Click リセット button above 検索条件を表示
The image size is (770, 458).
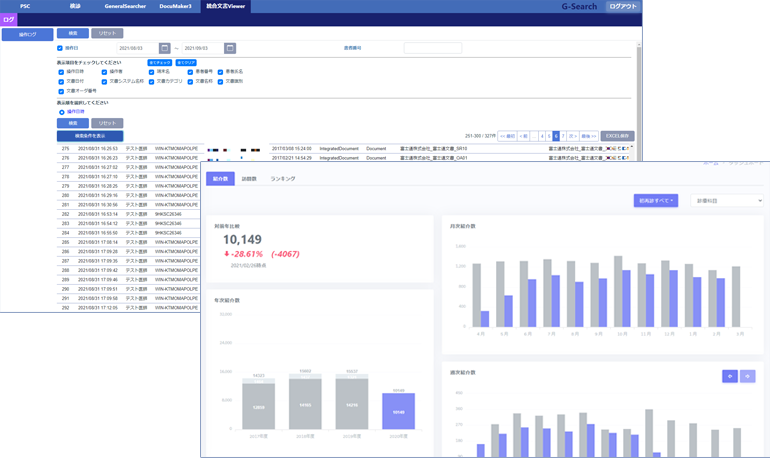point(107,123)
